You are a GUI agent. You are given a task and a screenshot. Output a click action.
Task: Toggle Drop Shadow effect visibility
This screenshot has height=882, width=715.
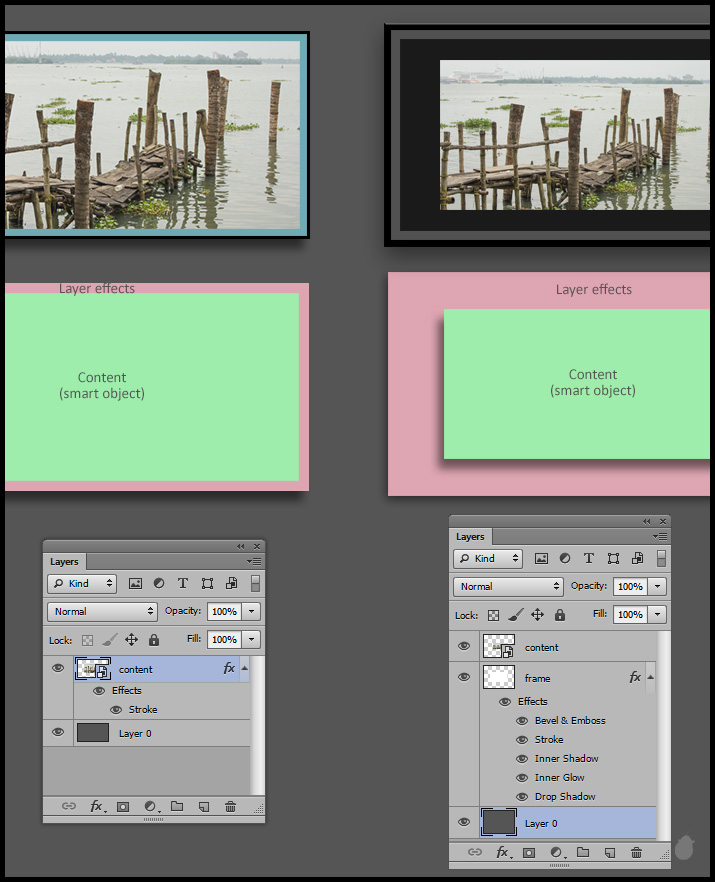point(522,797)
